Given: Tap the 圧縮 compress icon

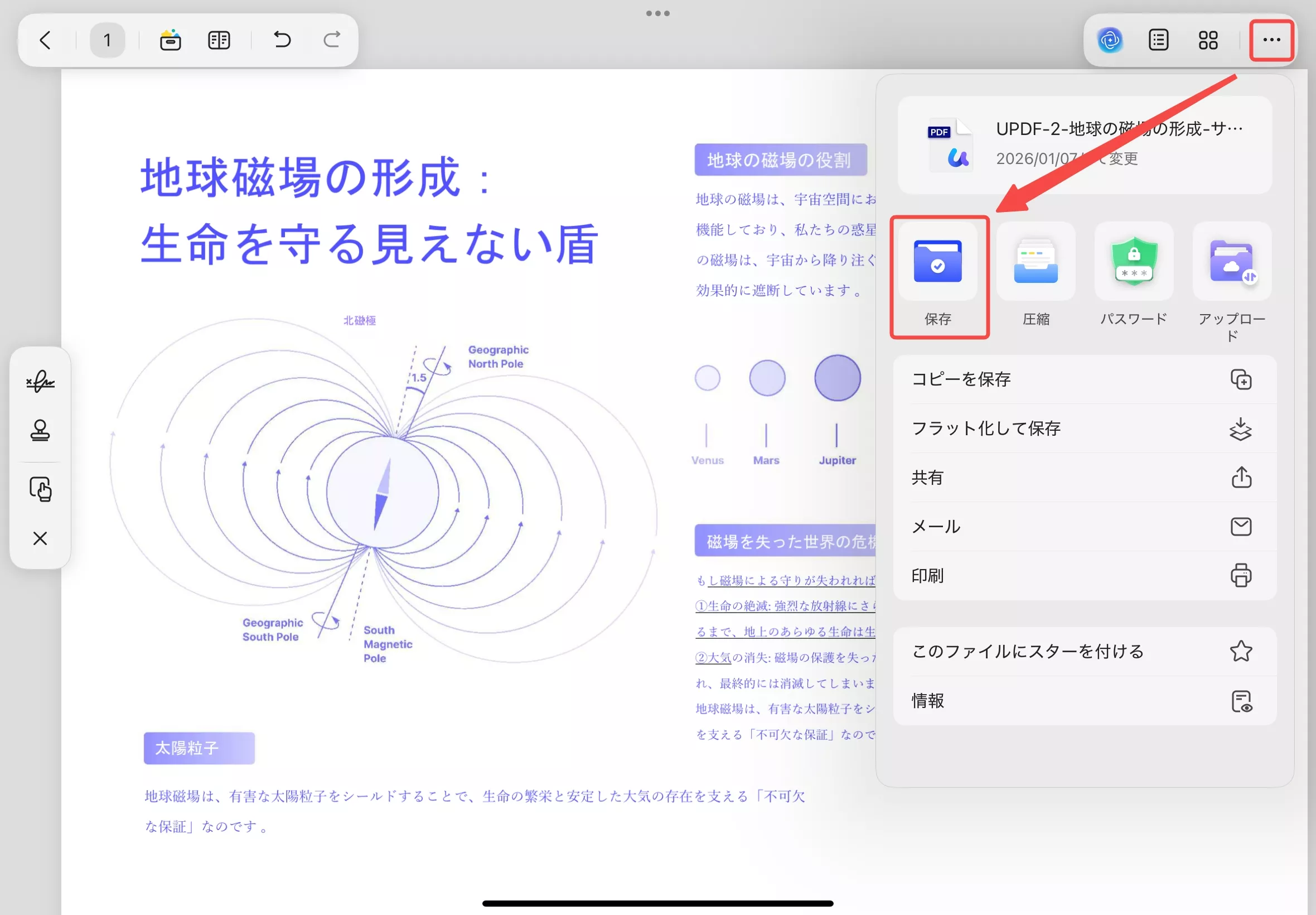Looking at the screenshot, I should (1036, 261).
